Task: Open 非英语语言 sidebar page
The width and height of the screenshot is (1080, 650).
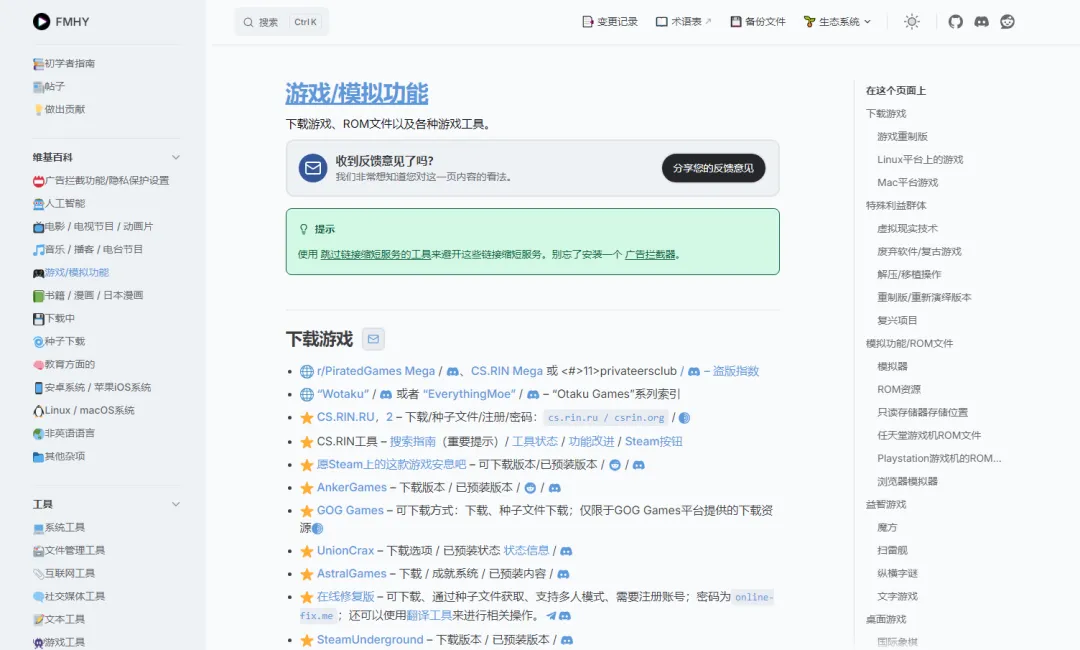Action: (64, 433)
